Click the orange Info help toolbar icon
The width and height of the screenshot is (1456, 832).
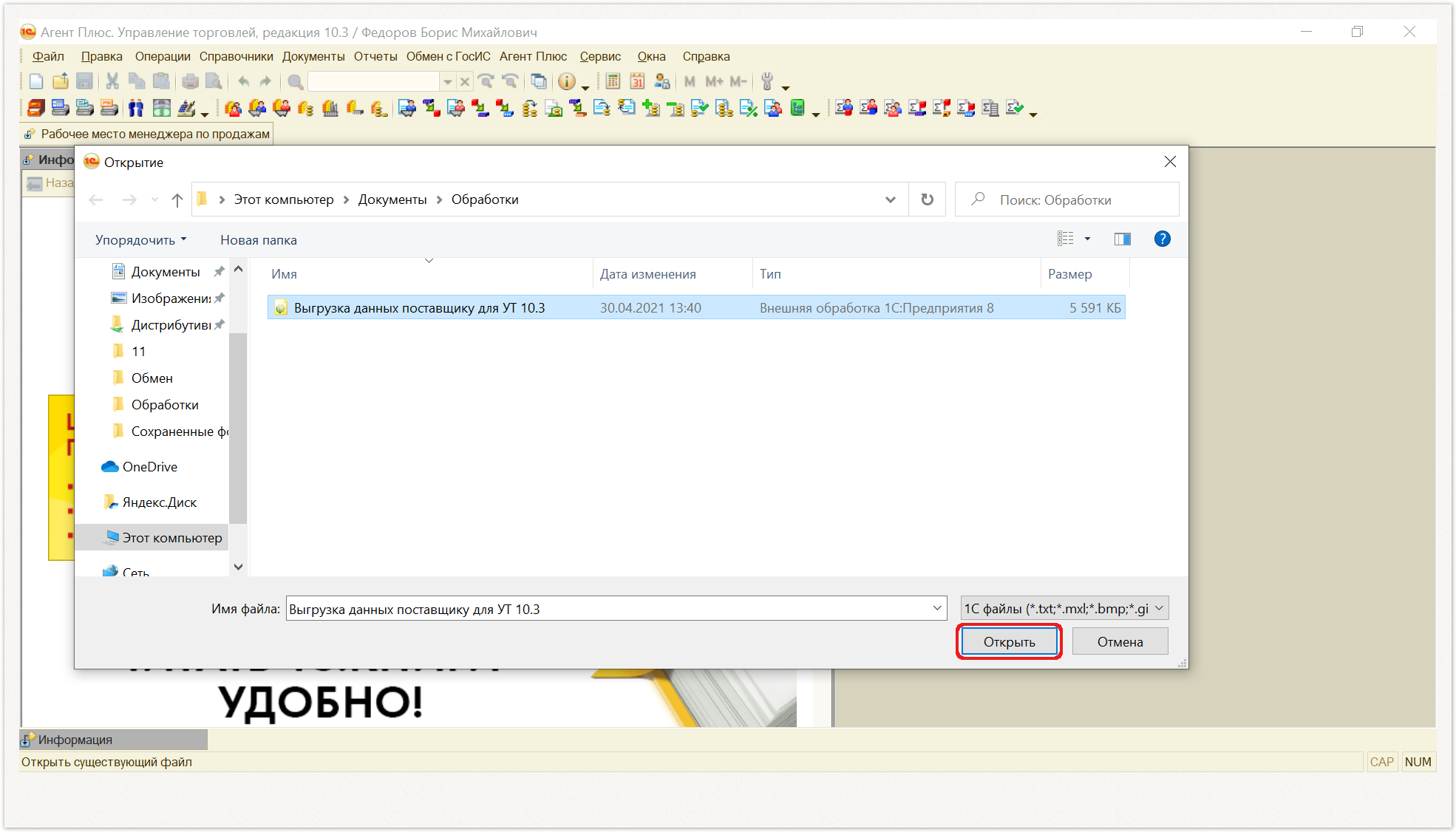tap(567, 81)
